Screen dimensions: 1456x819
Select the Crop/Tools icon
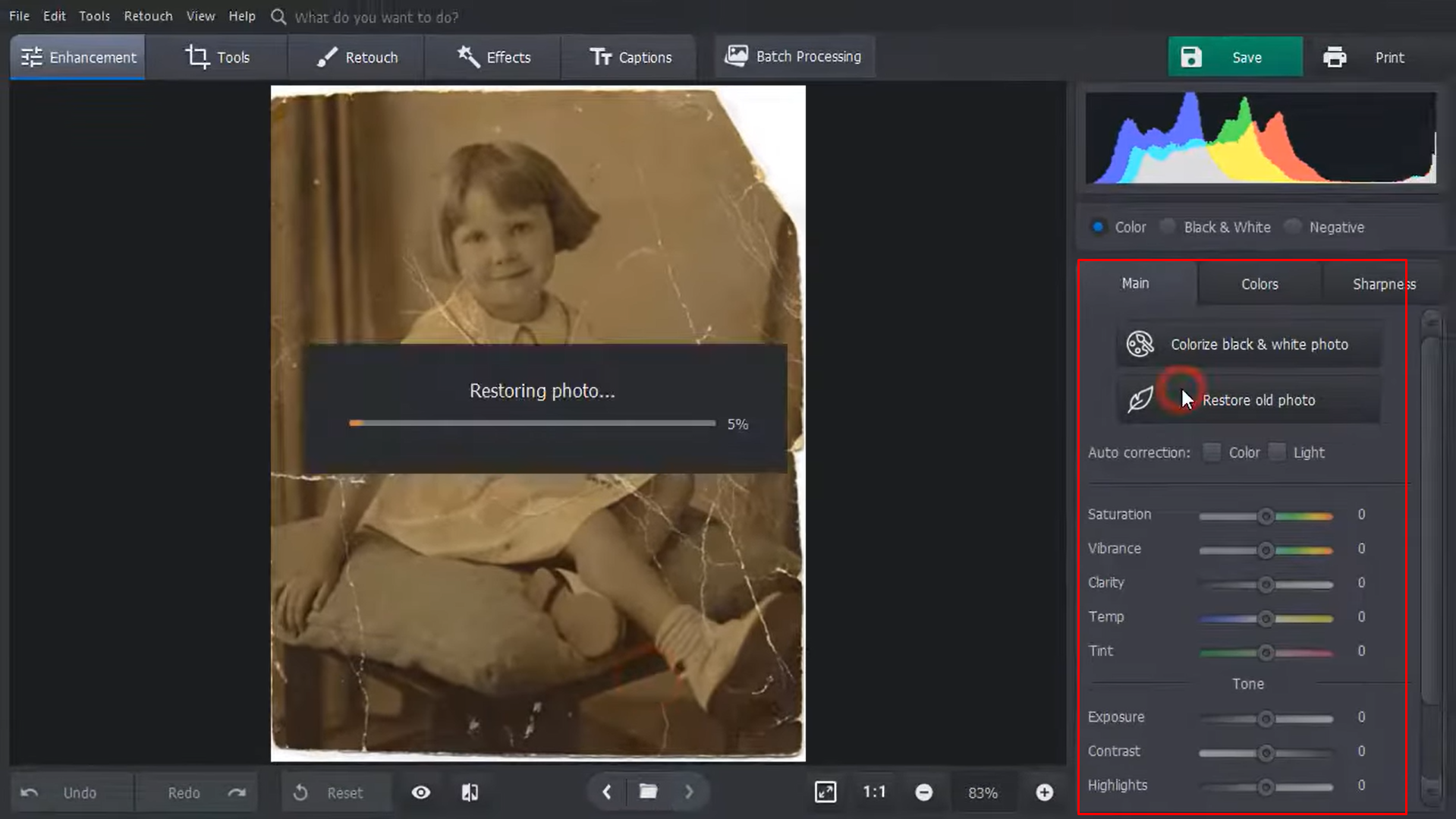197,56
